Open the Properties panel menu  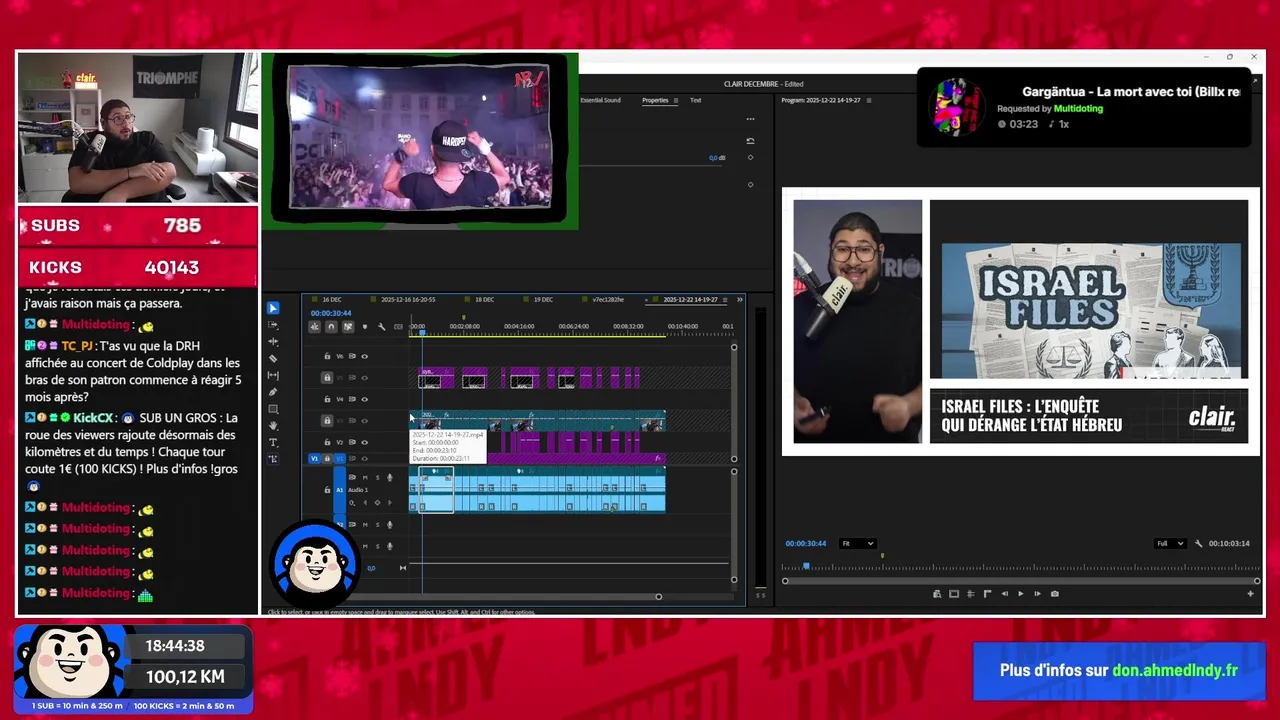[676, 100]
